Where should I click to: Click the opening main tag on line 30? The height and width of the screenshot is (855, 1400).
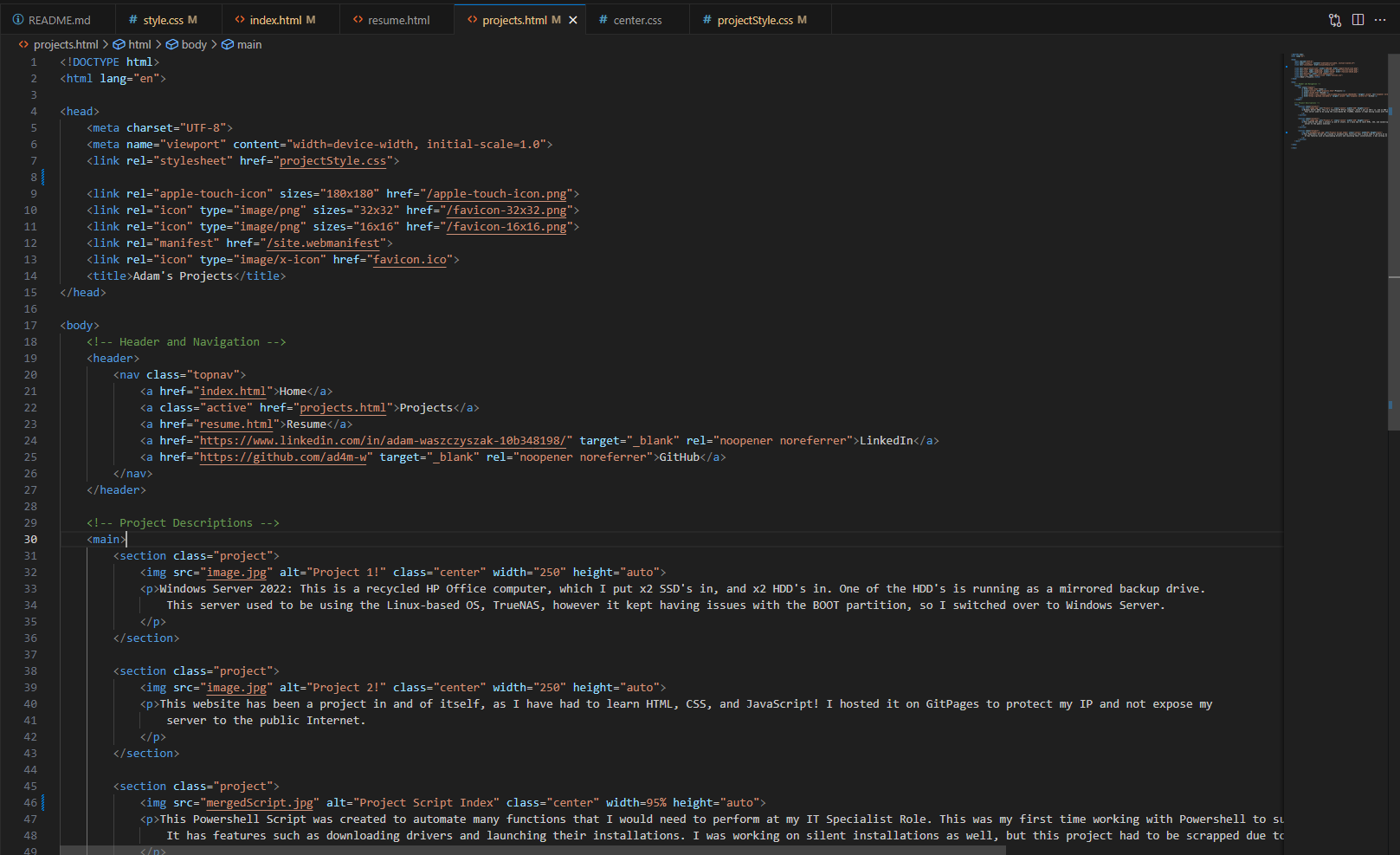[x=106, y=539]
